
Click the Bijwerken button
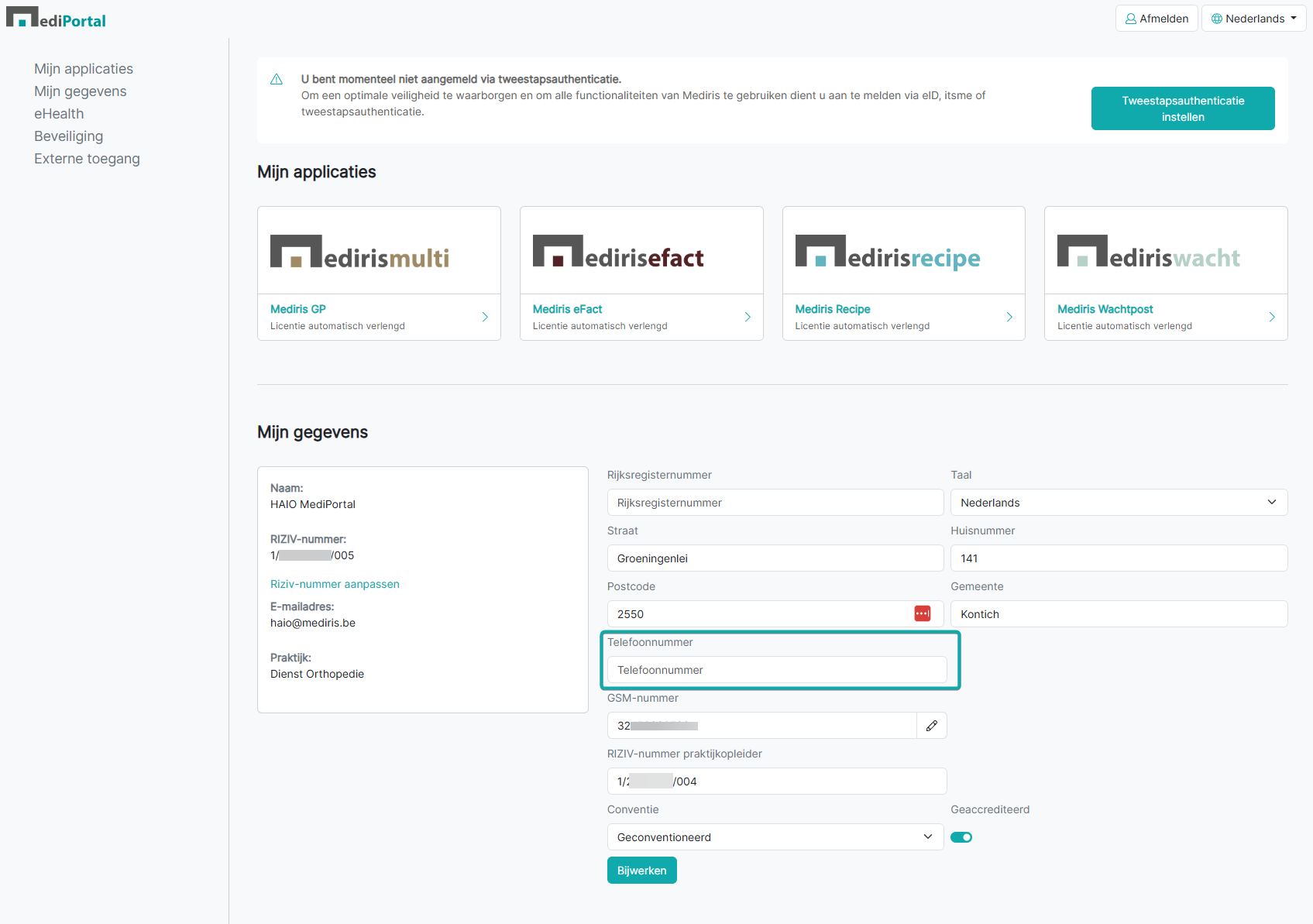(642, 871)
